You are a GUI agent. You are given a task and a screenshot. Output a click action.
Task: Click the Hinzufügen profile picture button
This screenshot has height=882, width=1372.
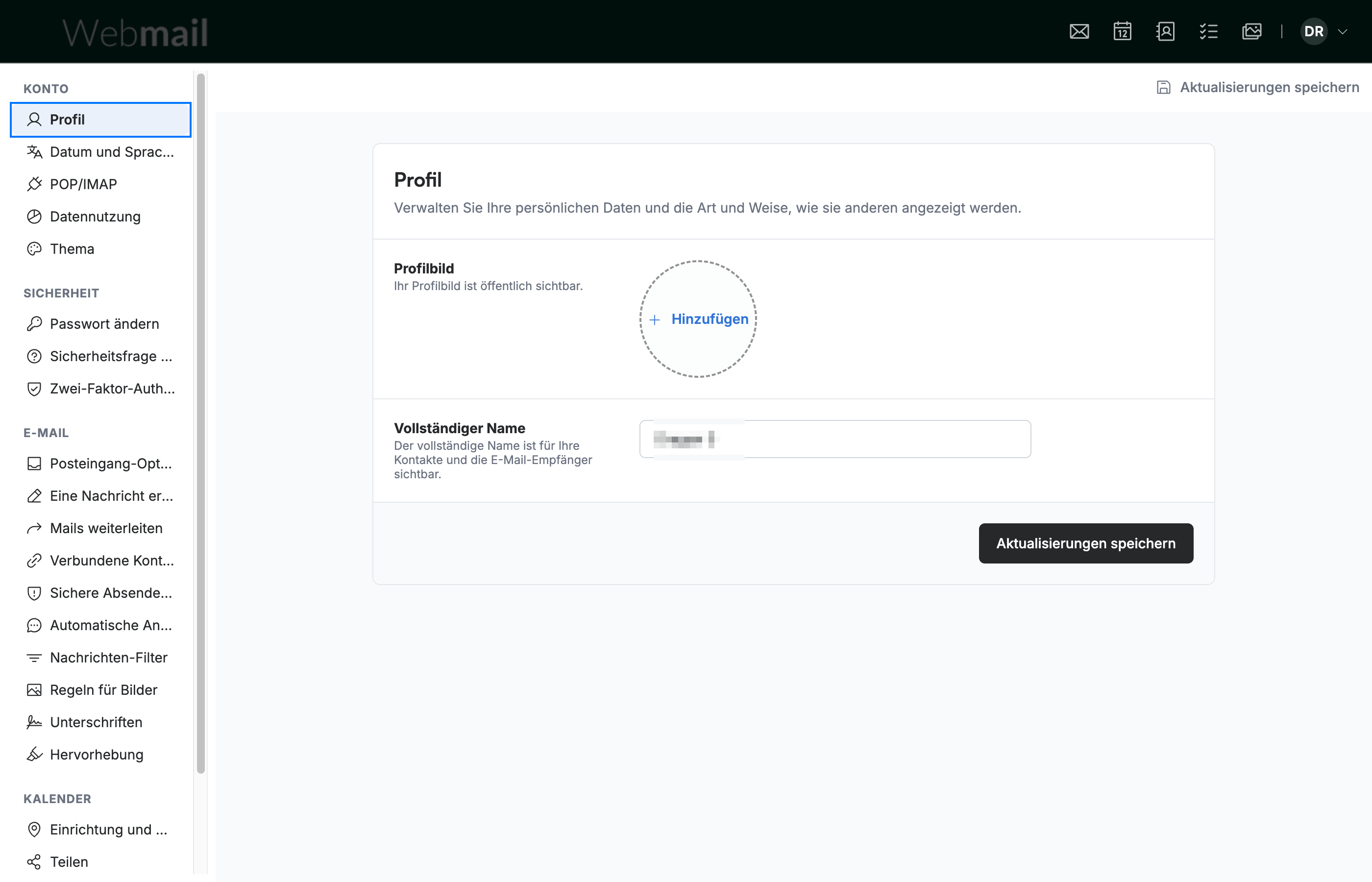point(698,319)
